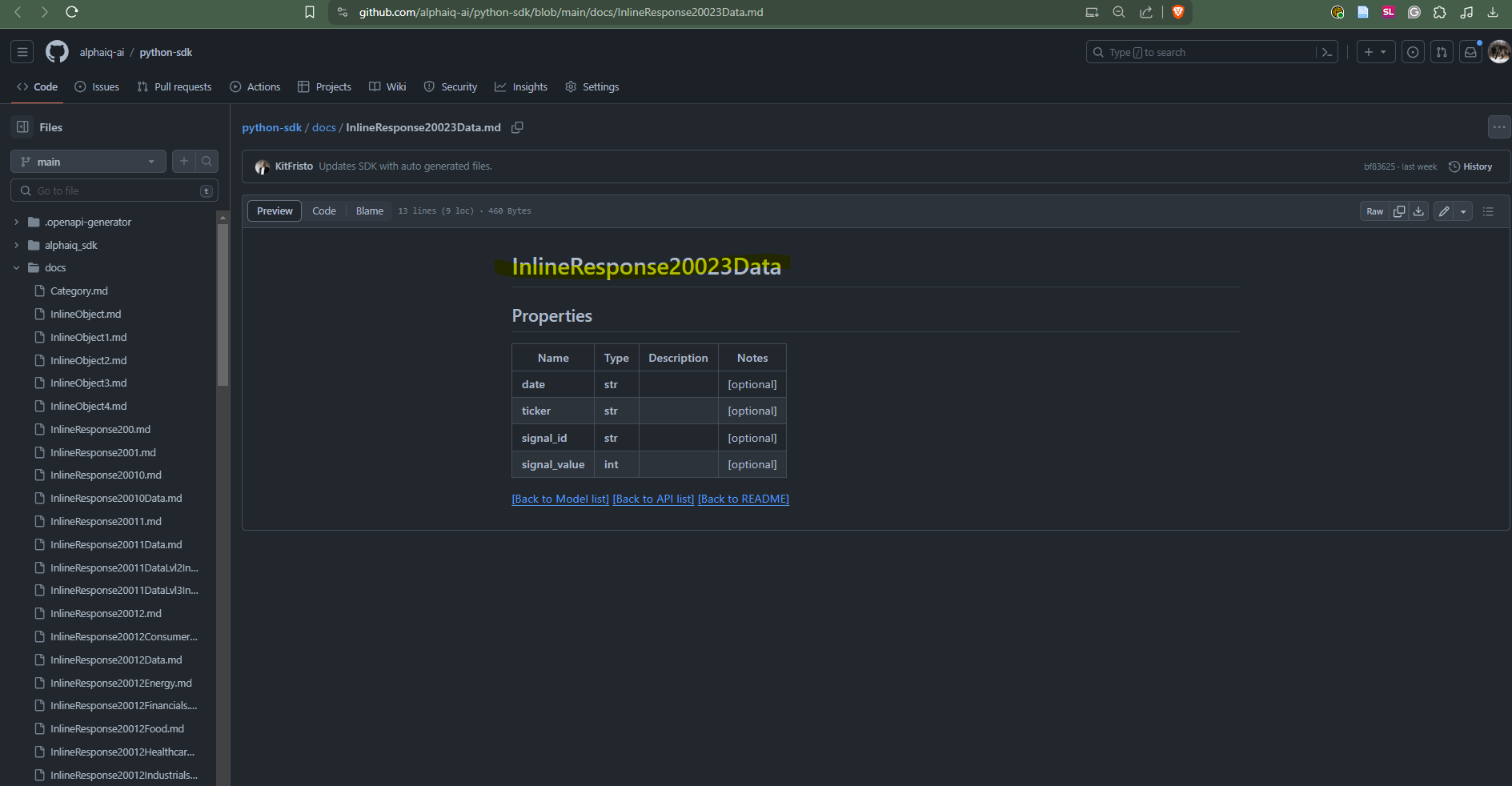The width and height of the screenshot is (1512, 786).
Task: Copy raw file contents icon
Action: coord(1399,211)
